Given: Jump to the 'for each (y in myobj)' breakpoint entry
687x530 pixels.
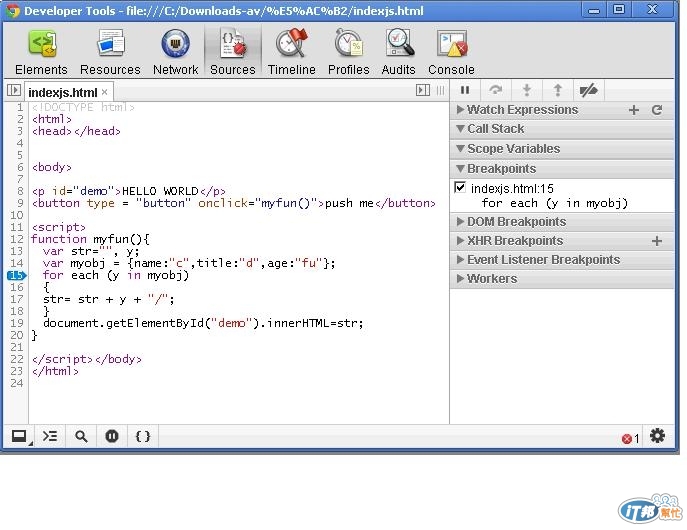Looking at the screenshot, I should pyautogui.click(x=554, y=203).
